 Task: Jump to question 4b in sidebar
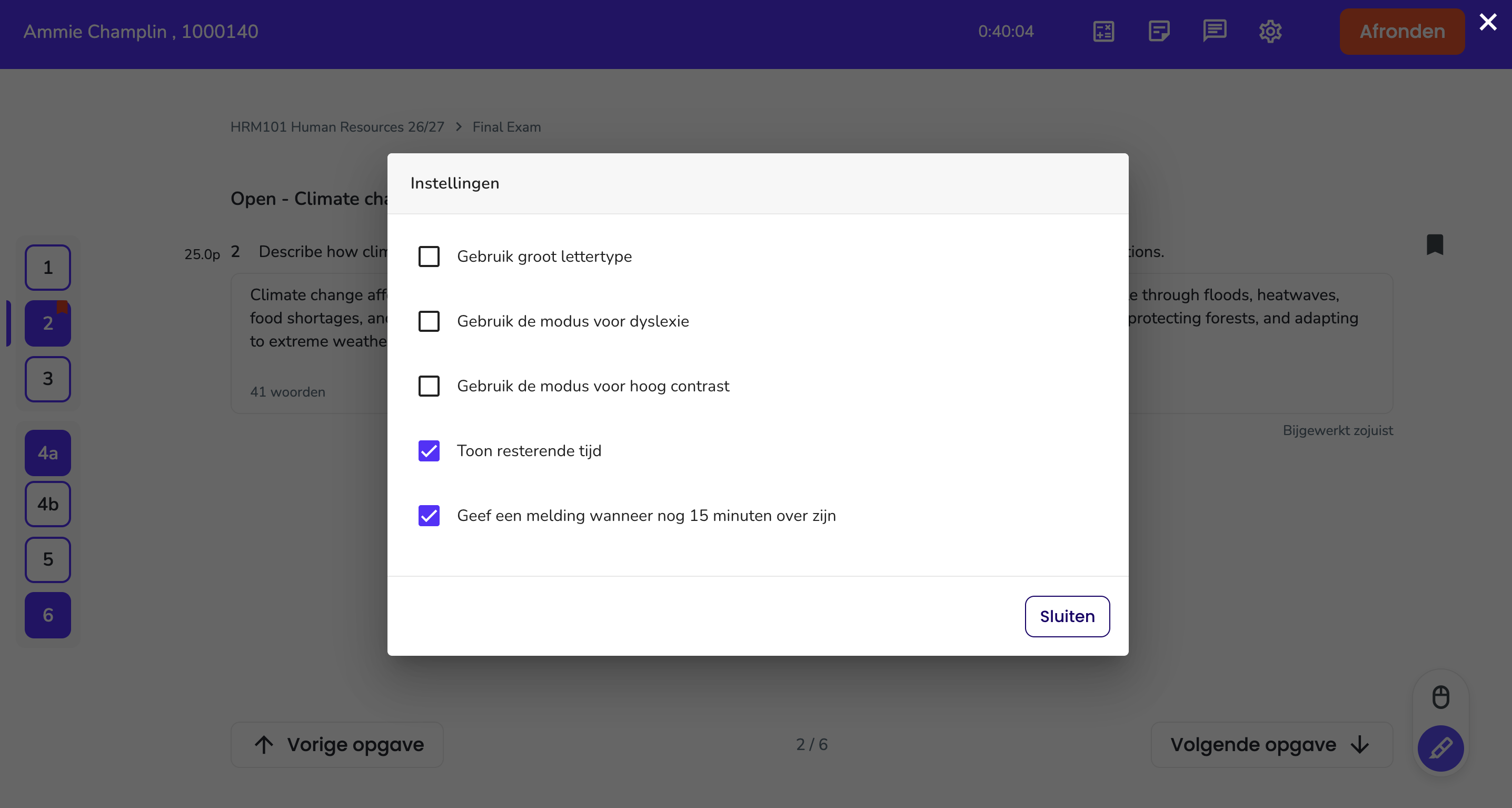(47, 504)
